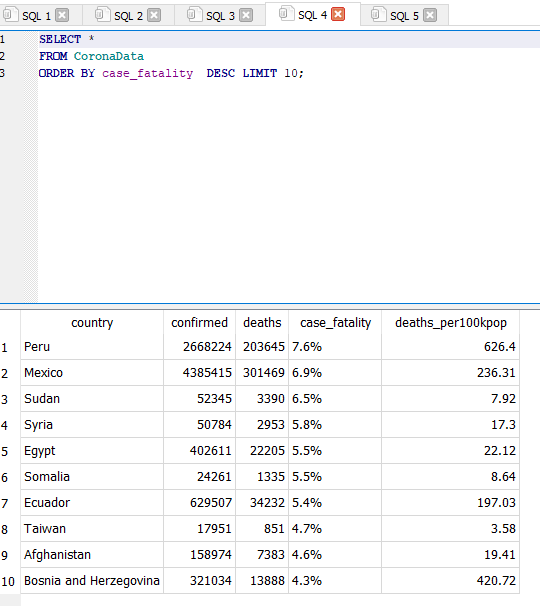Click the SQL 5 document icon
This screenshot has height=606, width=540.
tap(378, 15)
